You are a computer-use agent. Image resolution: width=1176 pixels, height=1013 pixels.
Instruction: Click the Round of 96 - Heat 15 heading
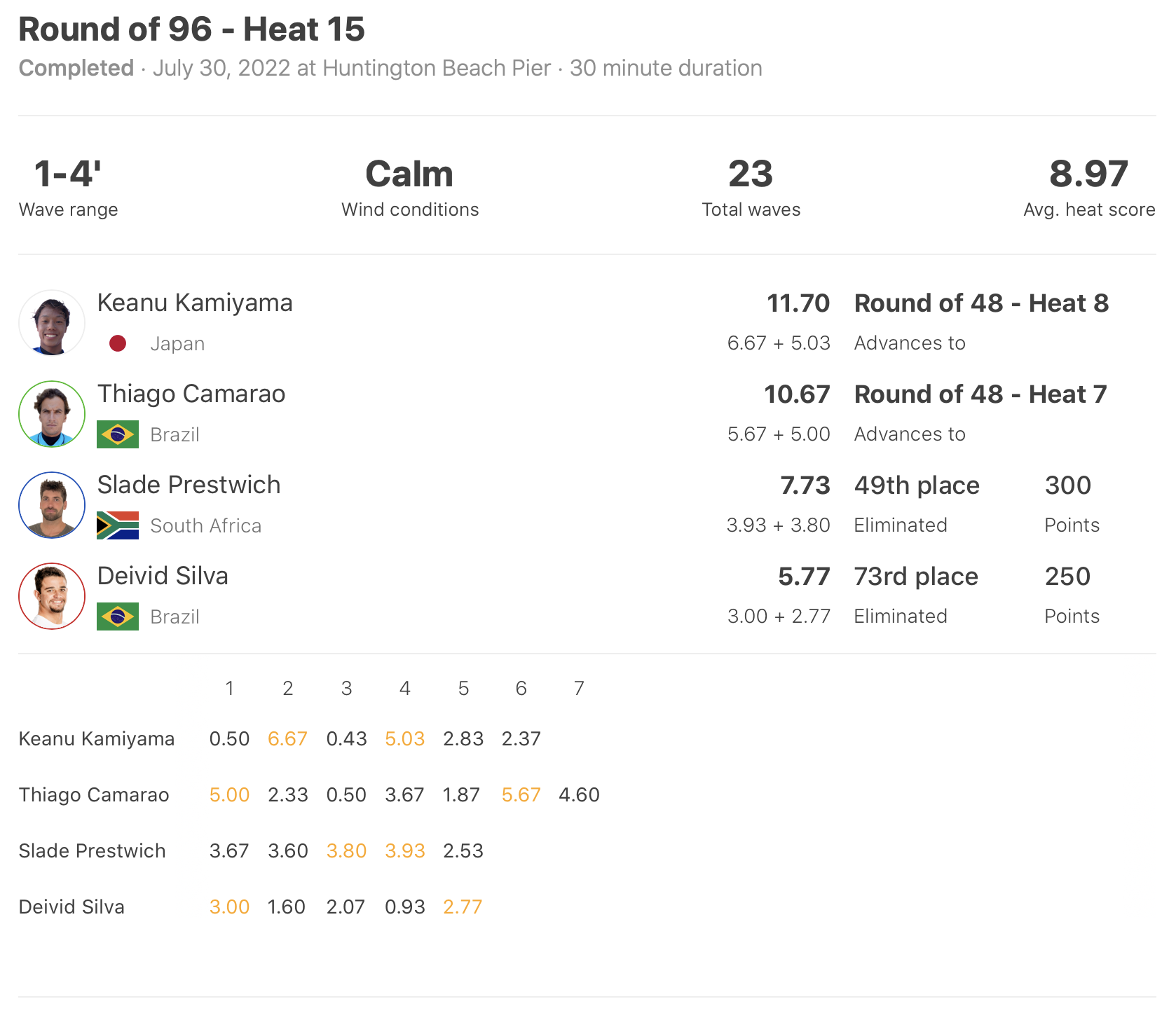click(191, 29)
